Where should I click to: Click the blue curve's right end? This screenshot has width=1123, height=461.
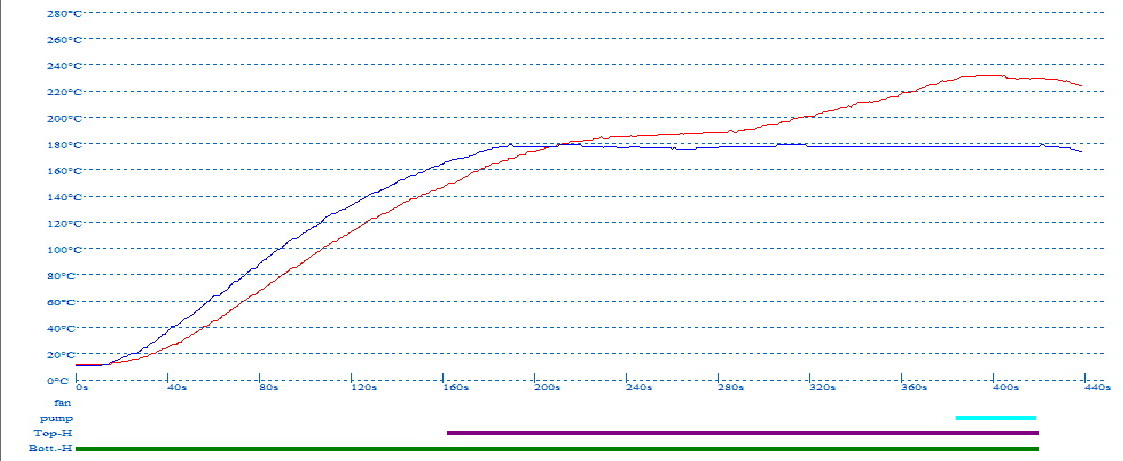1081,152
